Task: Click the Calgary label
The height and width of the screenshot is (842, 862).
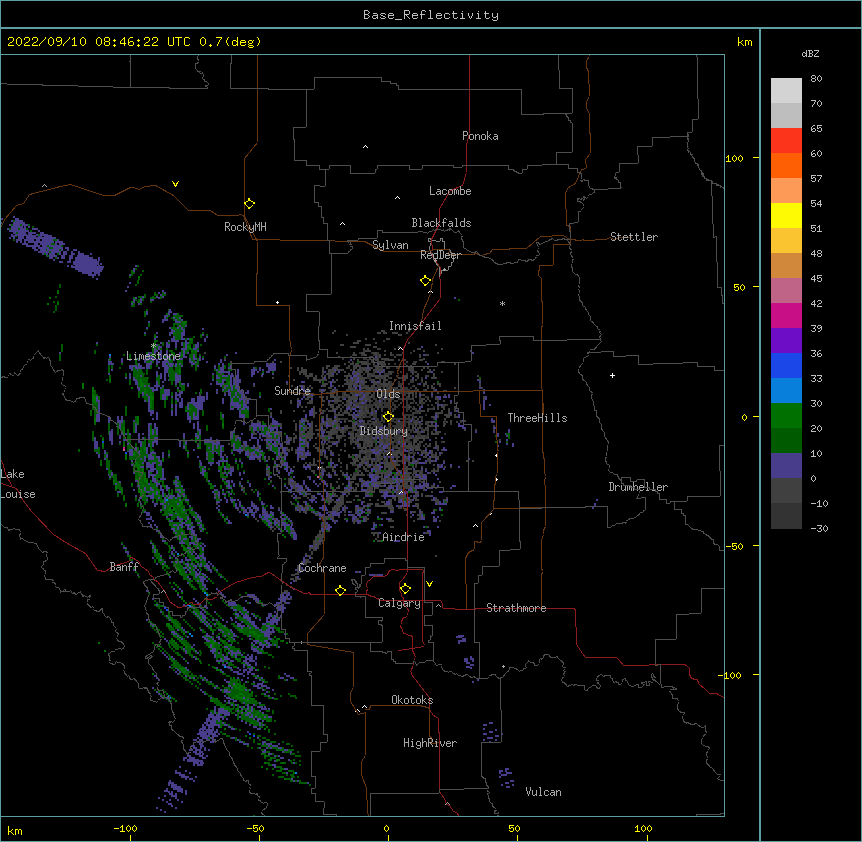Action: [399, 603]
